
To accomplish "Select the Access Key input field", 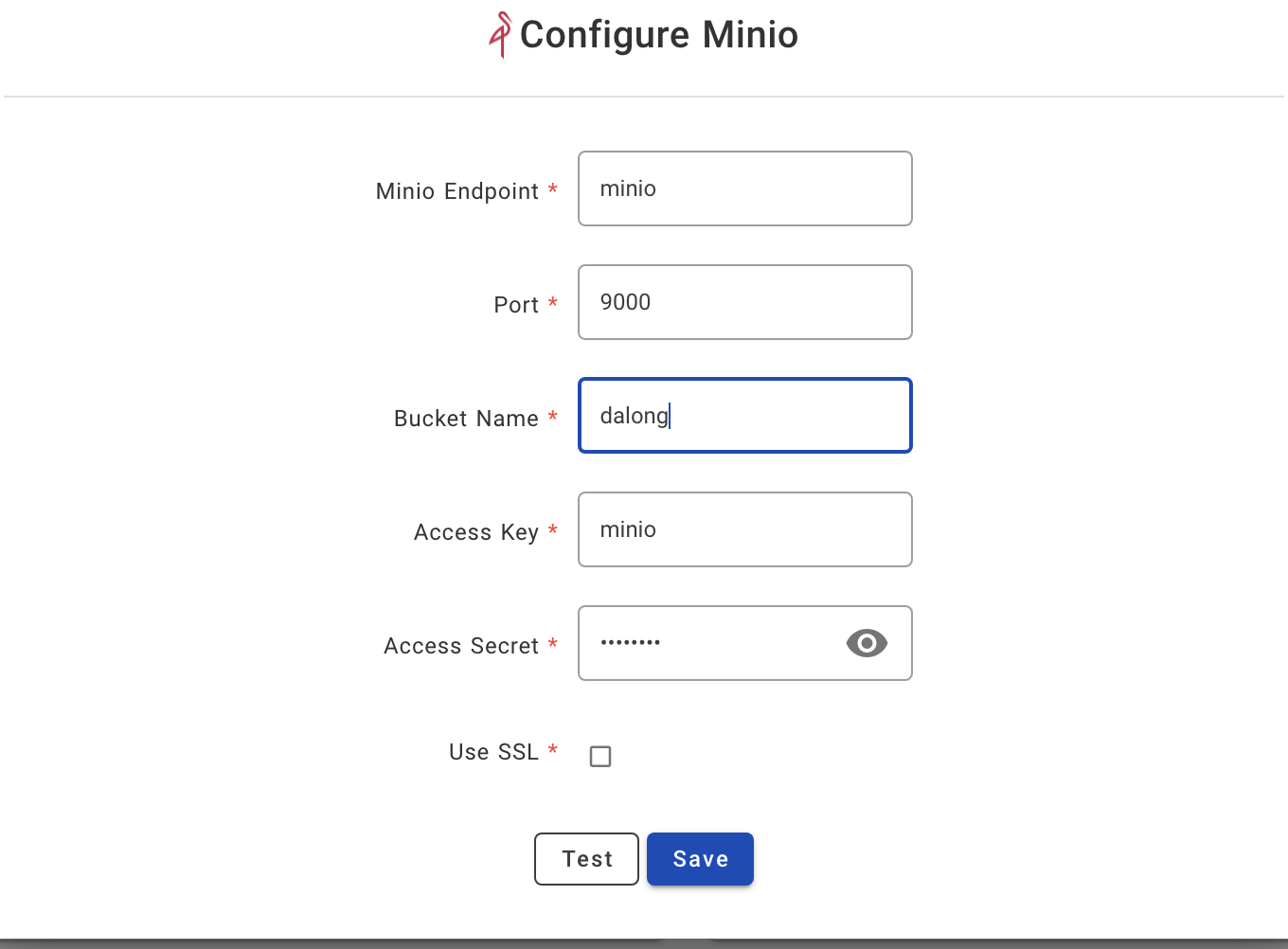I will pyautogui.click(x=745, y=529).
